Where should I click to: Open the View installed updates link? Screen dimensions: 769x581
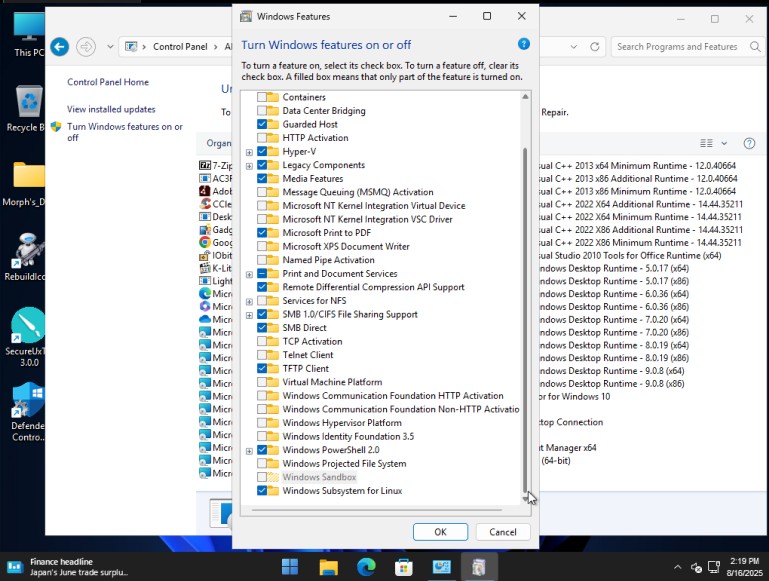pos(111,109)
